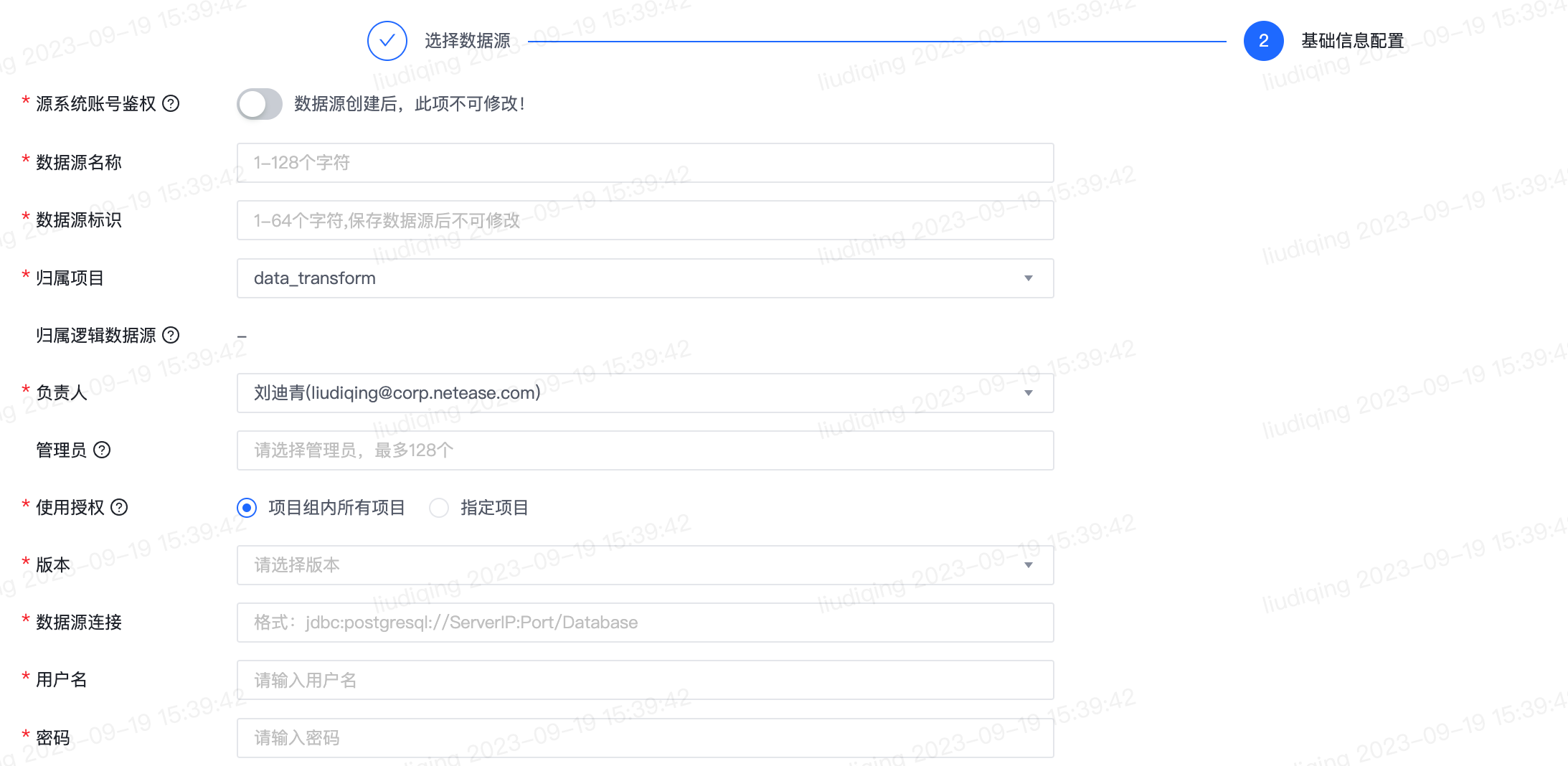Screen dimensions: 1568x766
Task: Focus the 数据源名称 input field
Action: coord(646,163)
